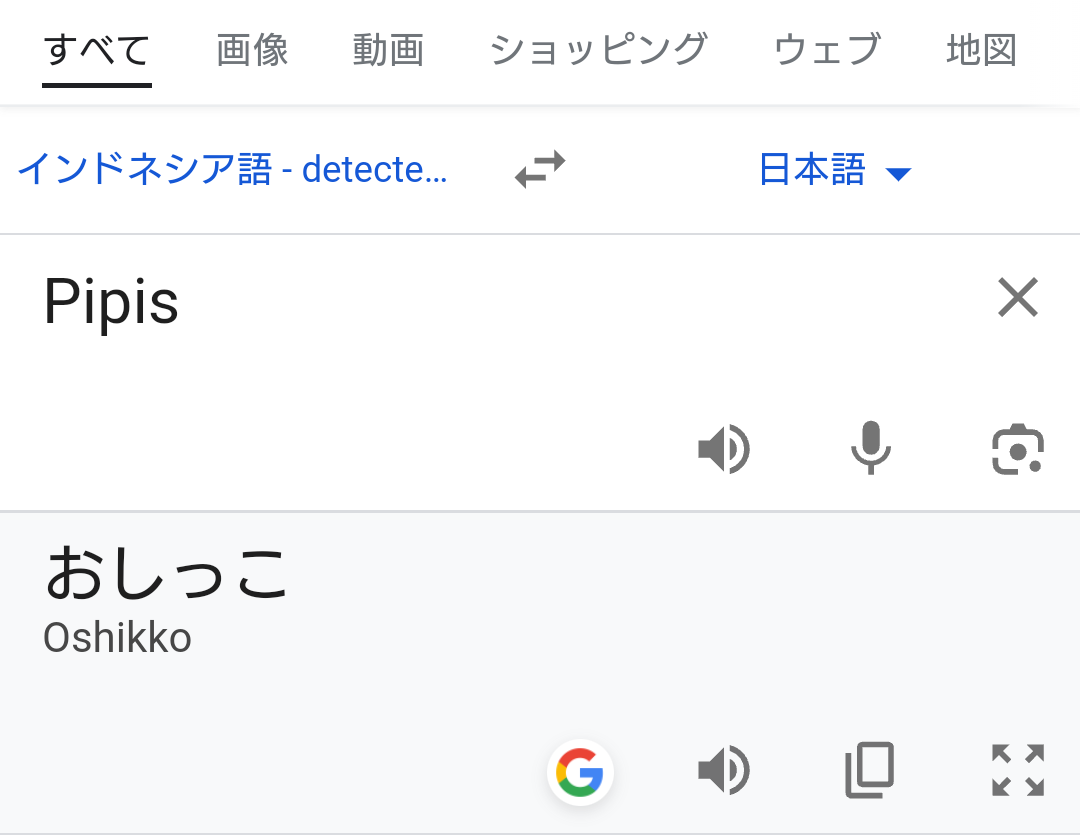Open the ショッピング tab

tap(599, 50)
